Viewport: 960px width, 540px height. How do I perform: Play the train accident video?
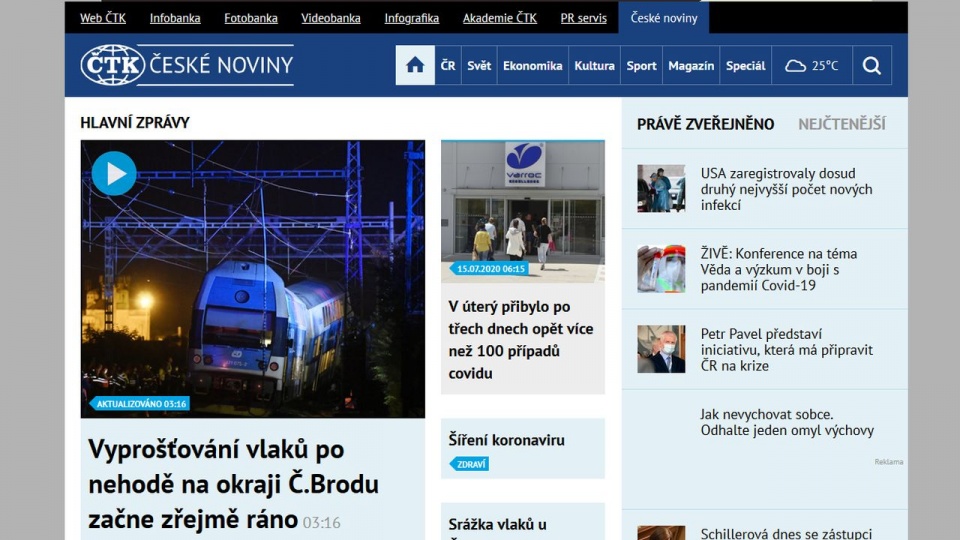[x=114, y=174]
